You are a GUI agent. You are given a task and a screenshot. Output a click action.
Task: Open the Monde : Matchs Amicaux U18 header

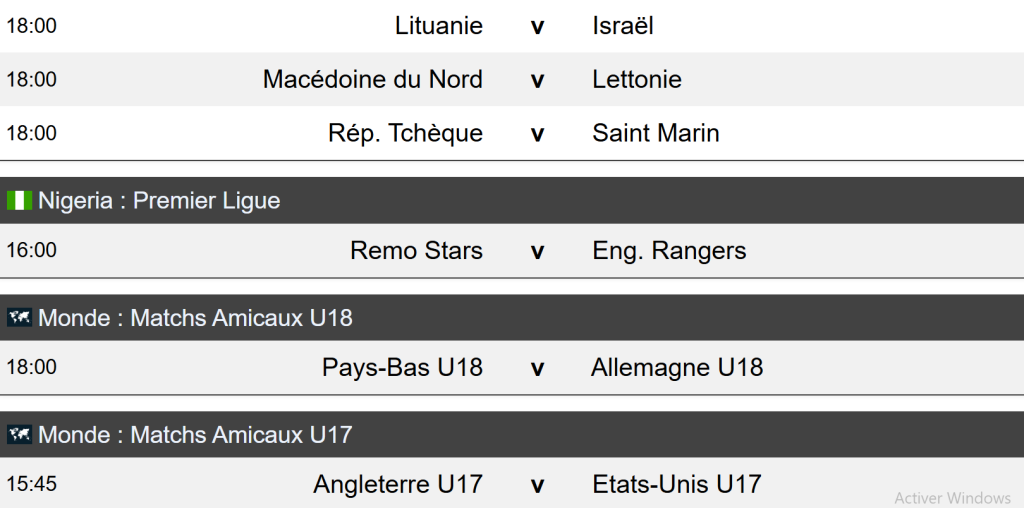pos(195,318)
